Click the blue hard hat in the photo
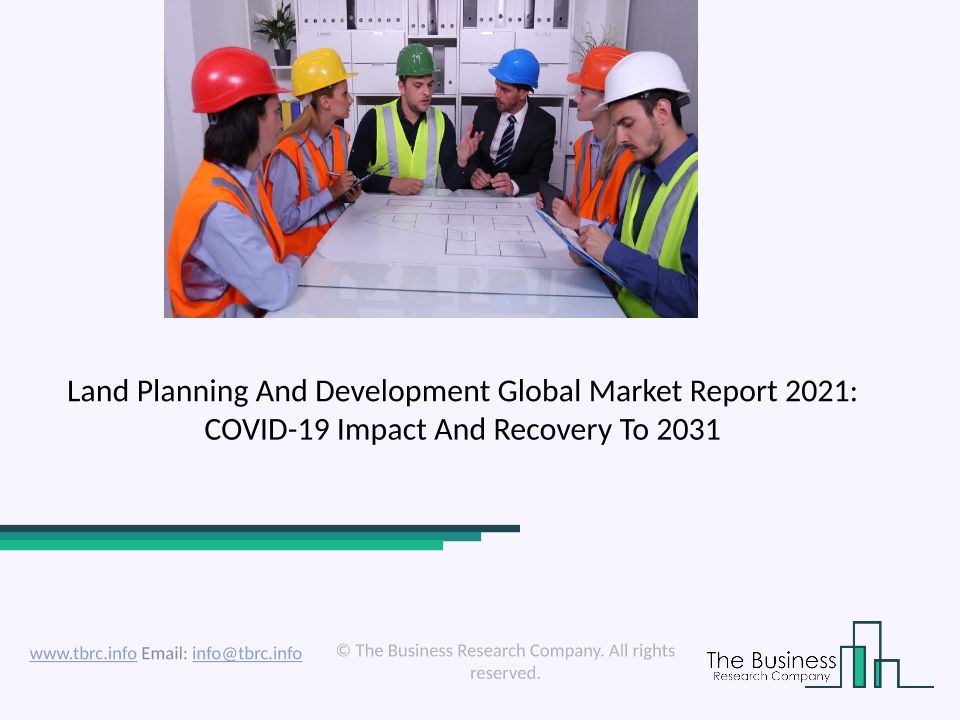Screen dimensions: 960x720 [x=515, y=68]
